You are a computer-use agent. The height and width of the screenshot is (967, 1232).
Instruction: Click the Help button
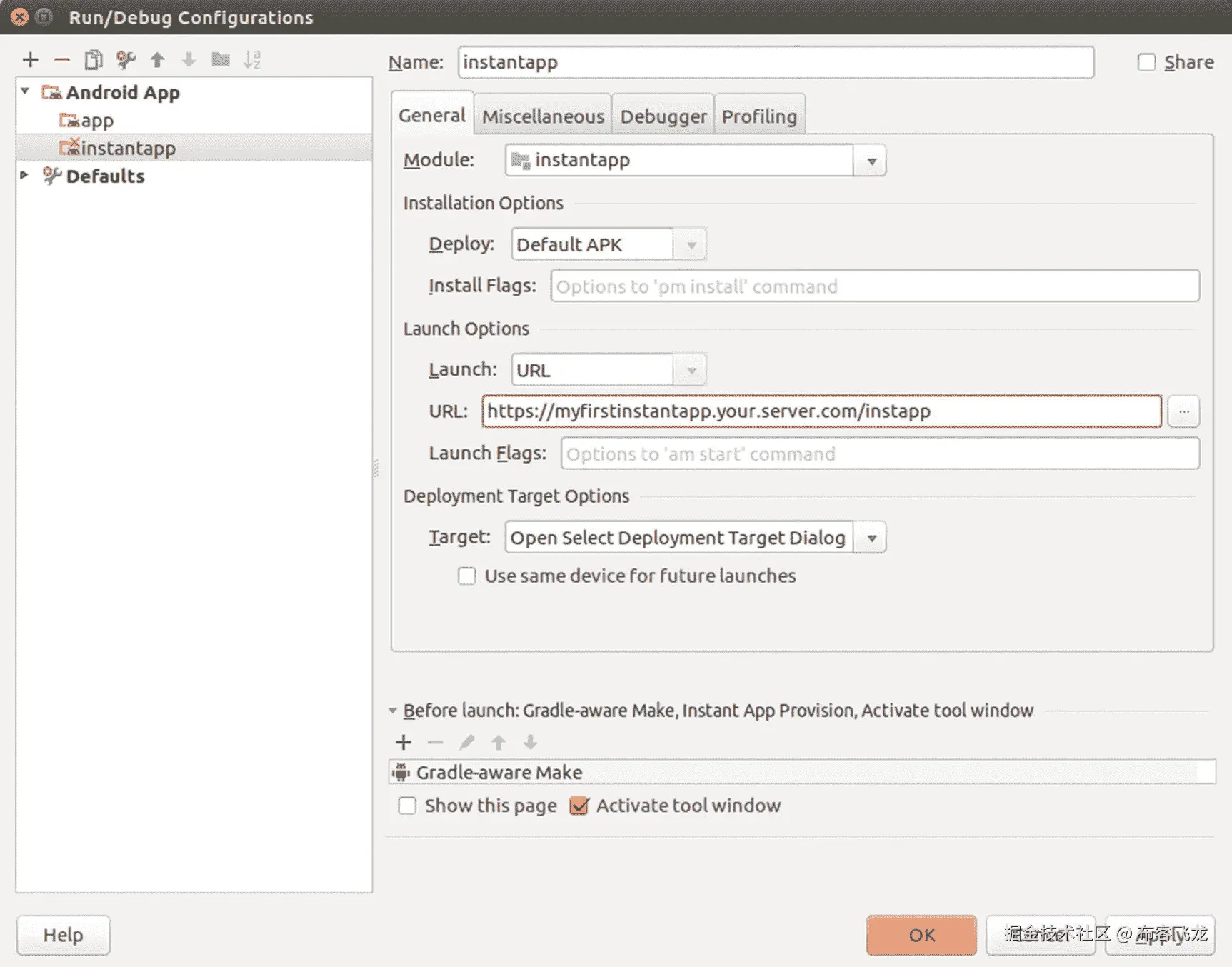pyautogui.click(x=63, y=935)
